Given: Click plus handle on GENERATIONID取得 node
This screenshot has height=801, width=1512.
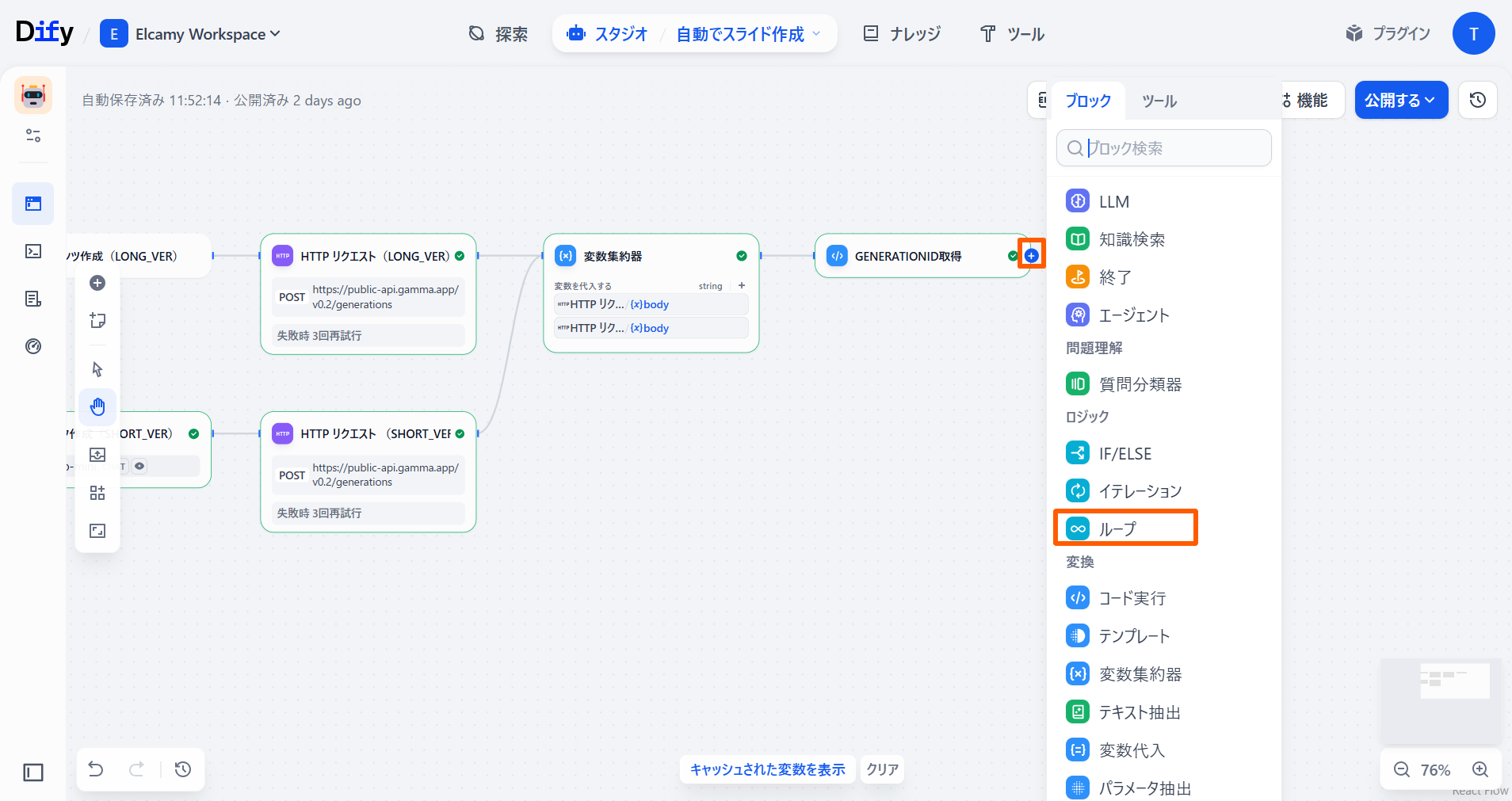Looking at the screenshot, I should pos(1031,255).
